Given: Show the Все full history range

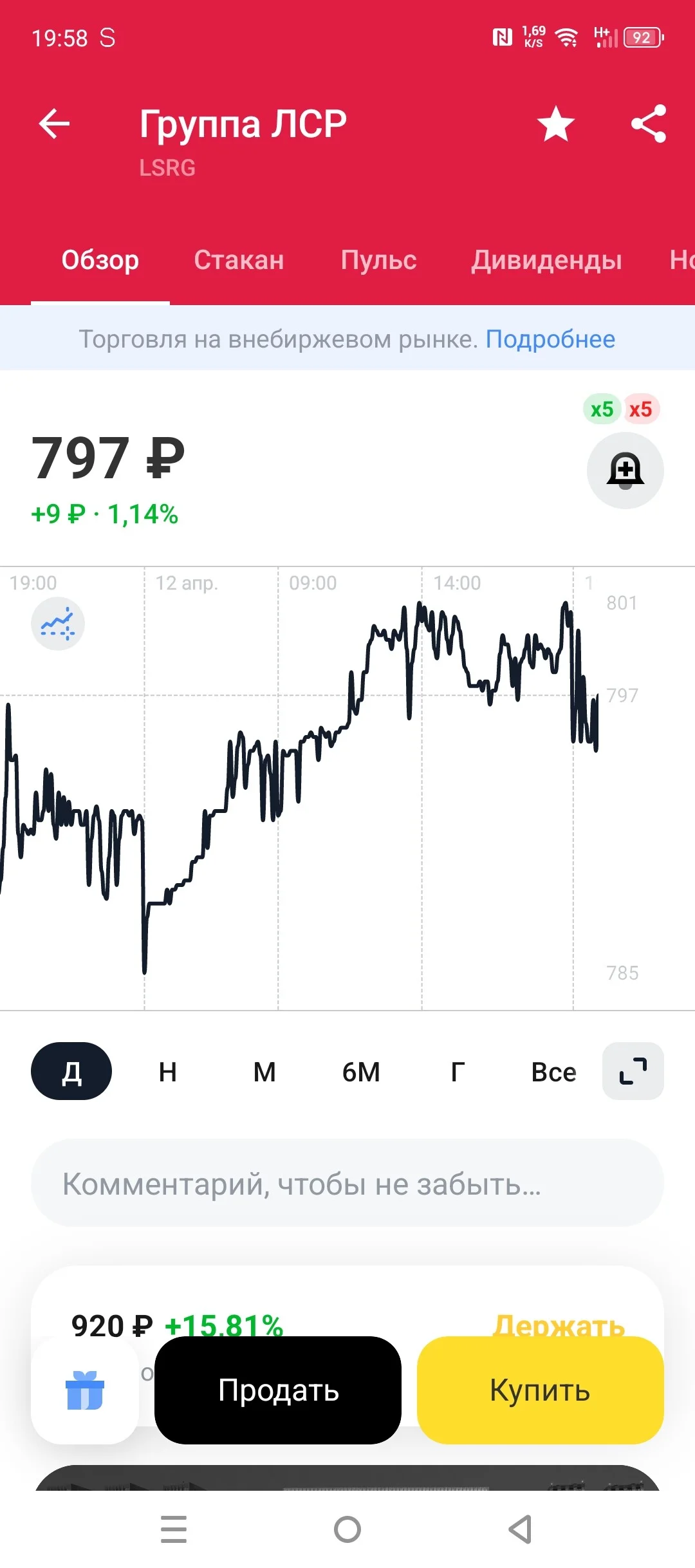Looking at the screenshot, I should click(553, 1072).
